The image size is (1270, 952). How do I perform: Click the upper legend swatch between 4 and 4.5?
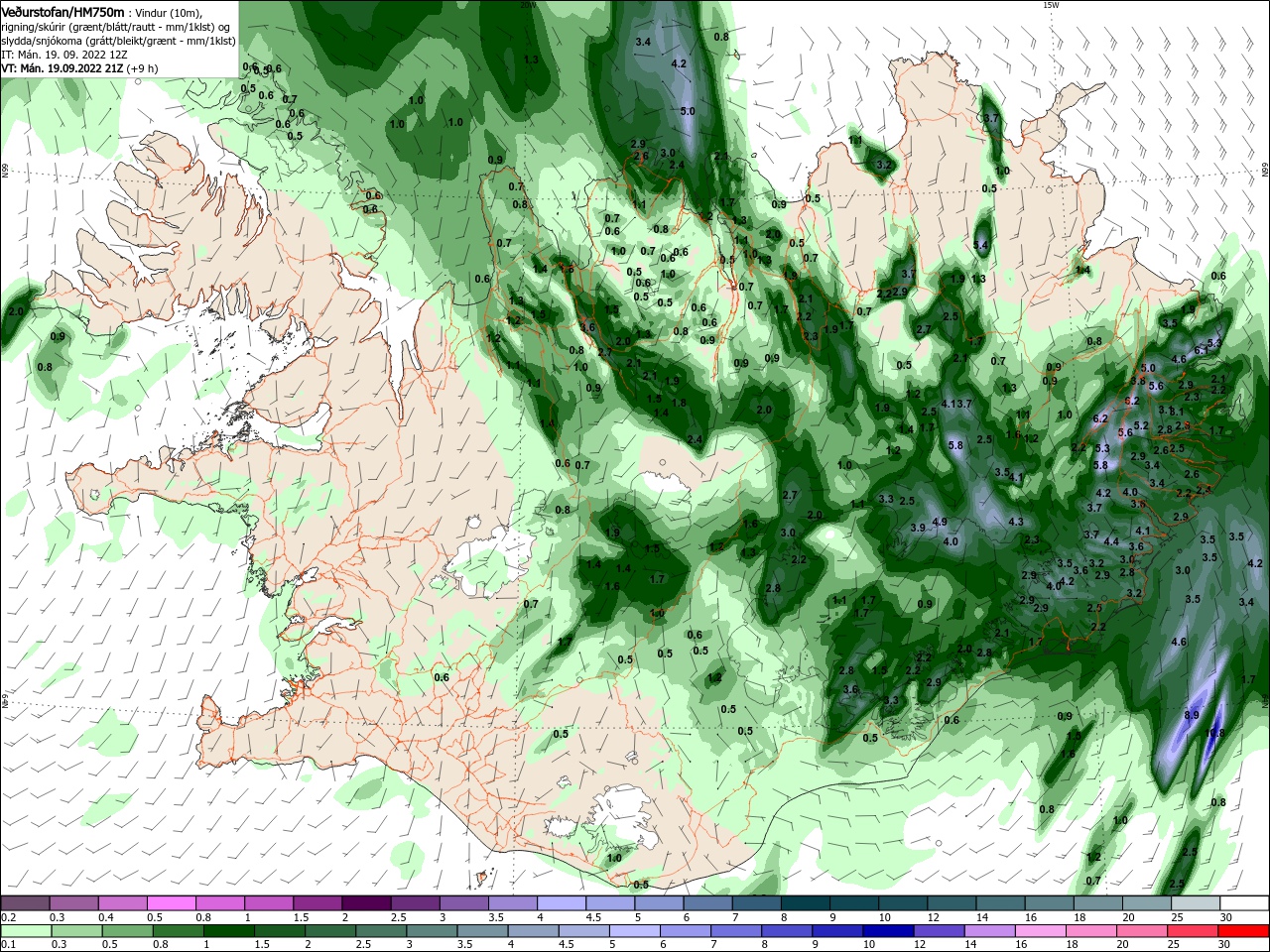[562, 903]
